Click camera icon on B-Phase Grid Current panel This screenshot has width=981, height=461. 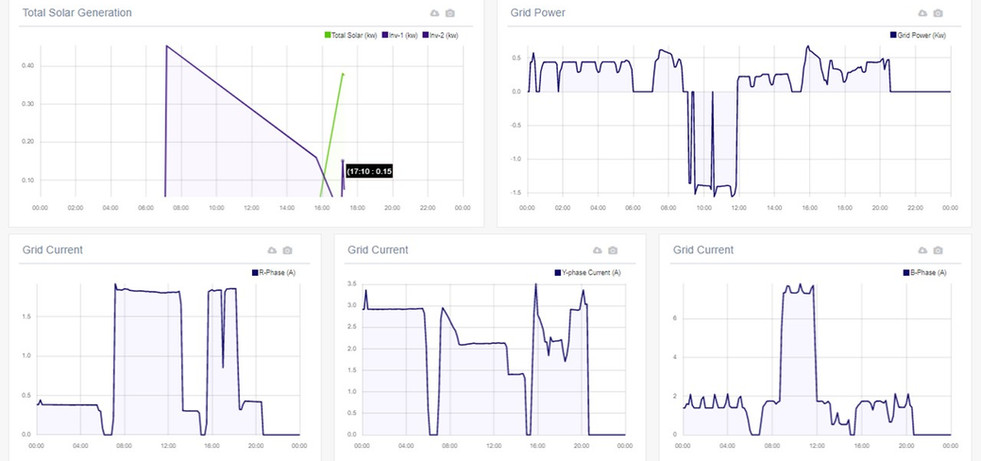click(x=938, y=250)
